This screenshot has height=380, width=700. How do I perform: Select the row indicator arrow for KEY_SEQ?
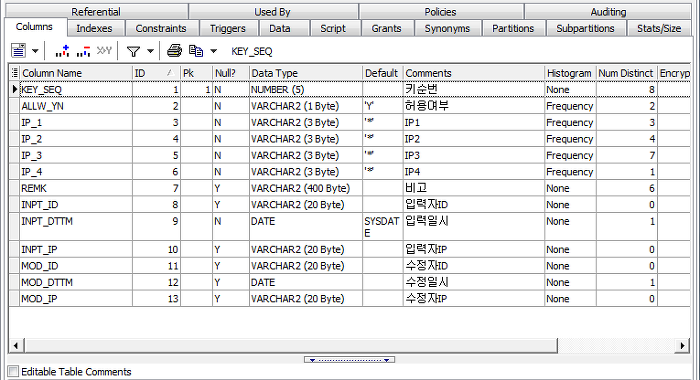coord(15,89)
